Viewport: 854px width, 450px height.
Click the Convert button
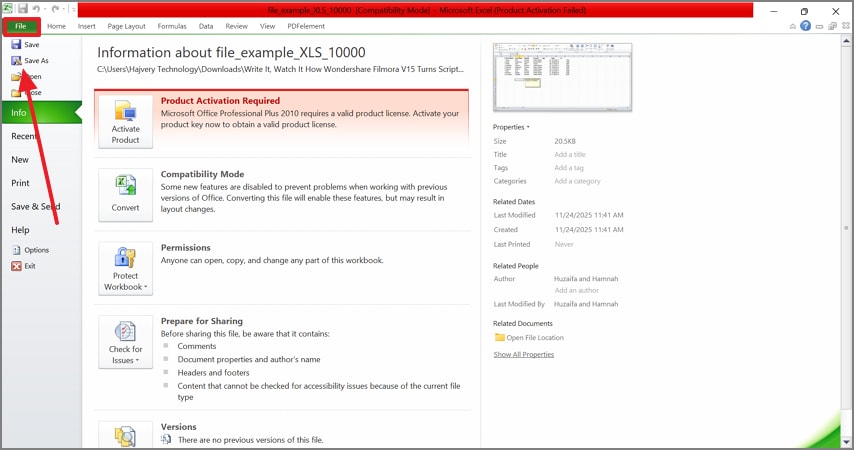125,194
